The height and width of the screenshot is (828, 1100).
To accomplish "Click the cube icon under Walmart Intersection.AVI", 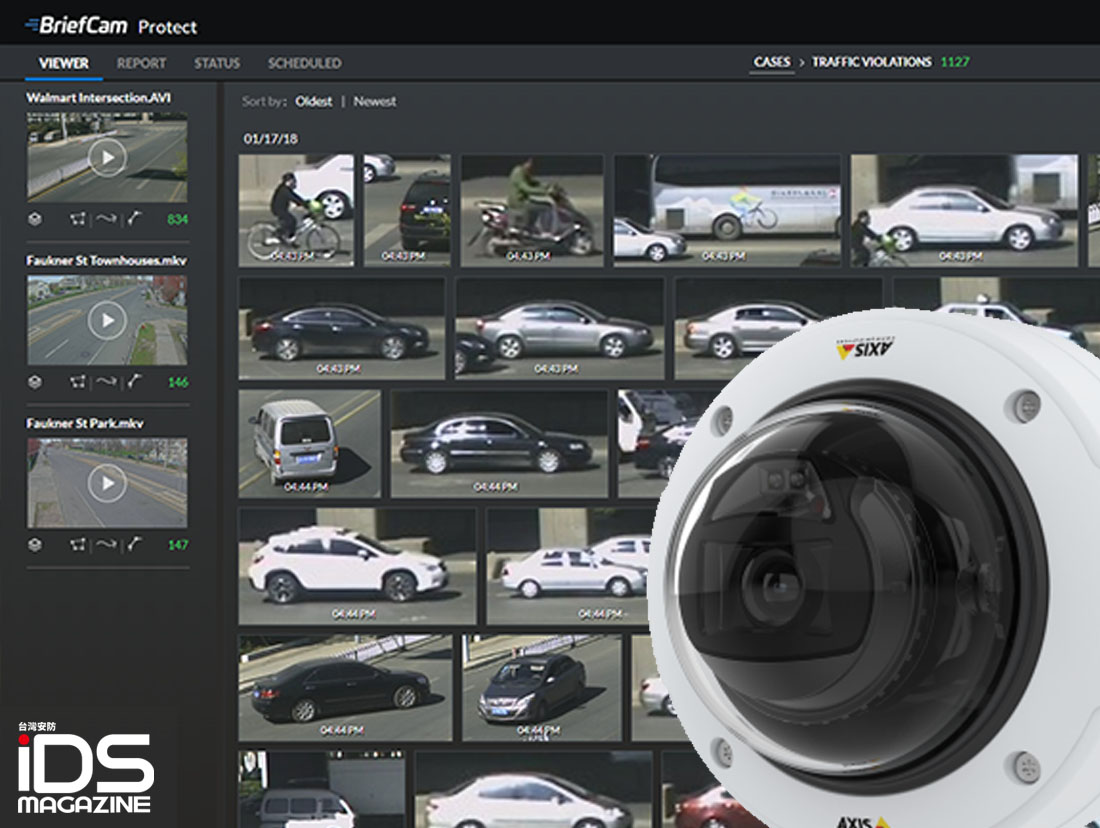I will coord(35,219).
